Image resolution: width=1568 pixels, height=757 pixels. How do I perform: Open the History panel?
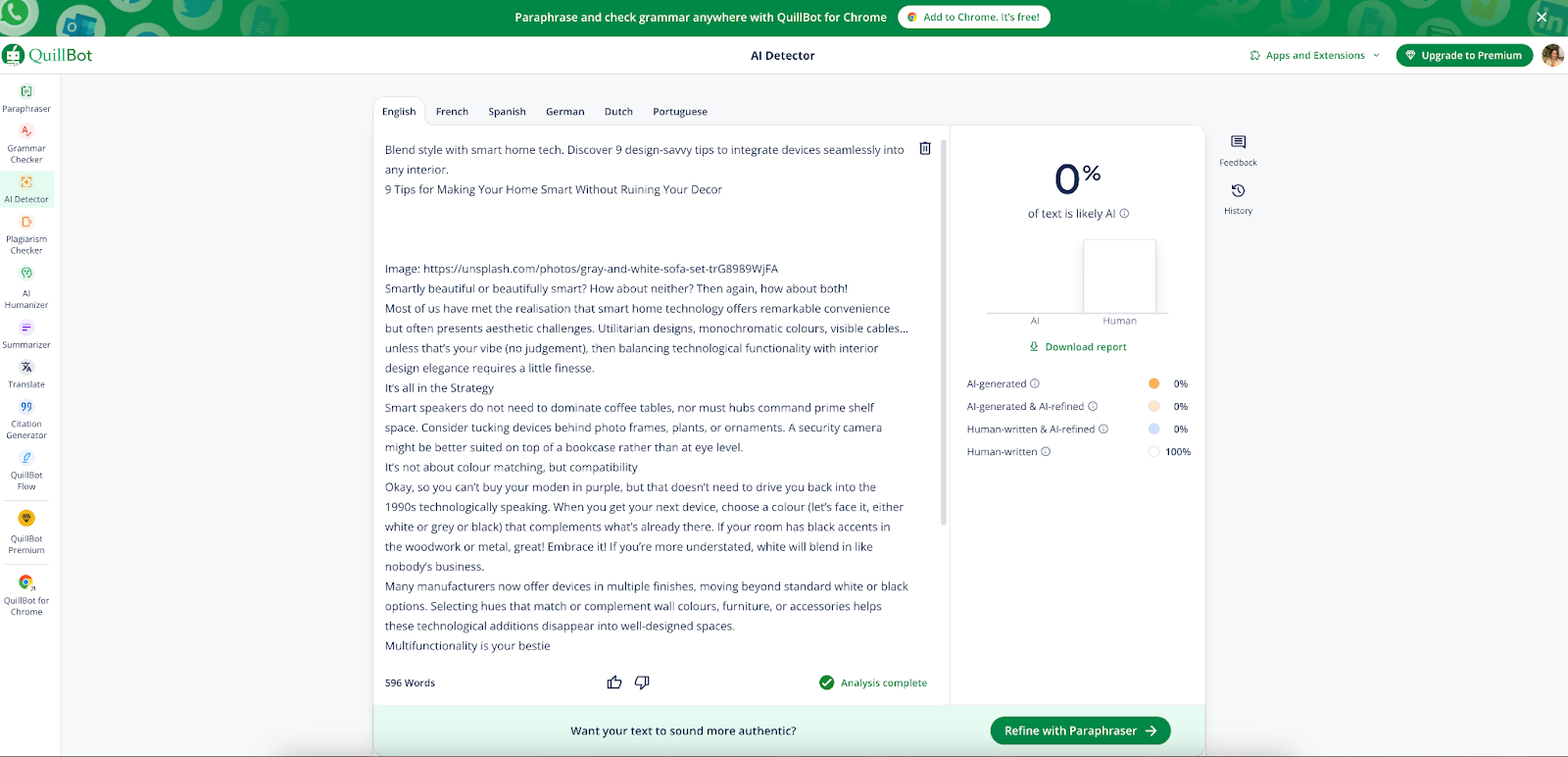(x=1238, y=199)
